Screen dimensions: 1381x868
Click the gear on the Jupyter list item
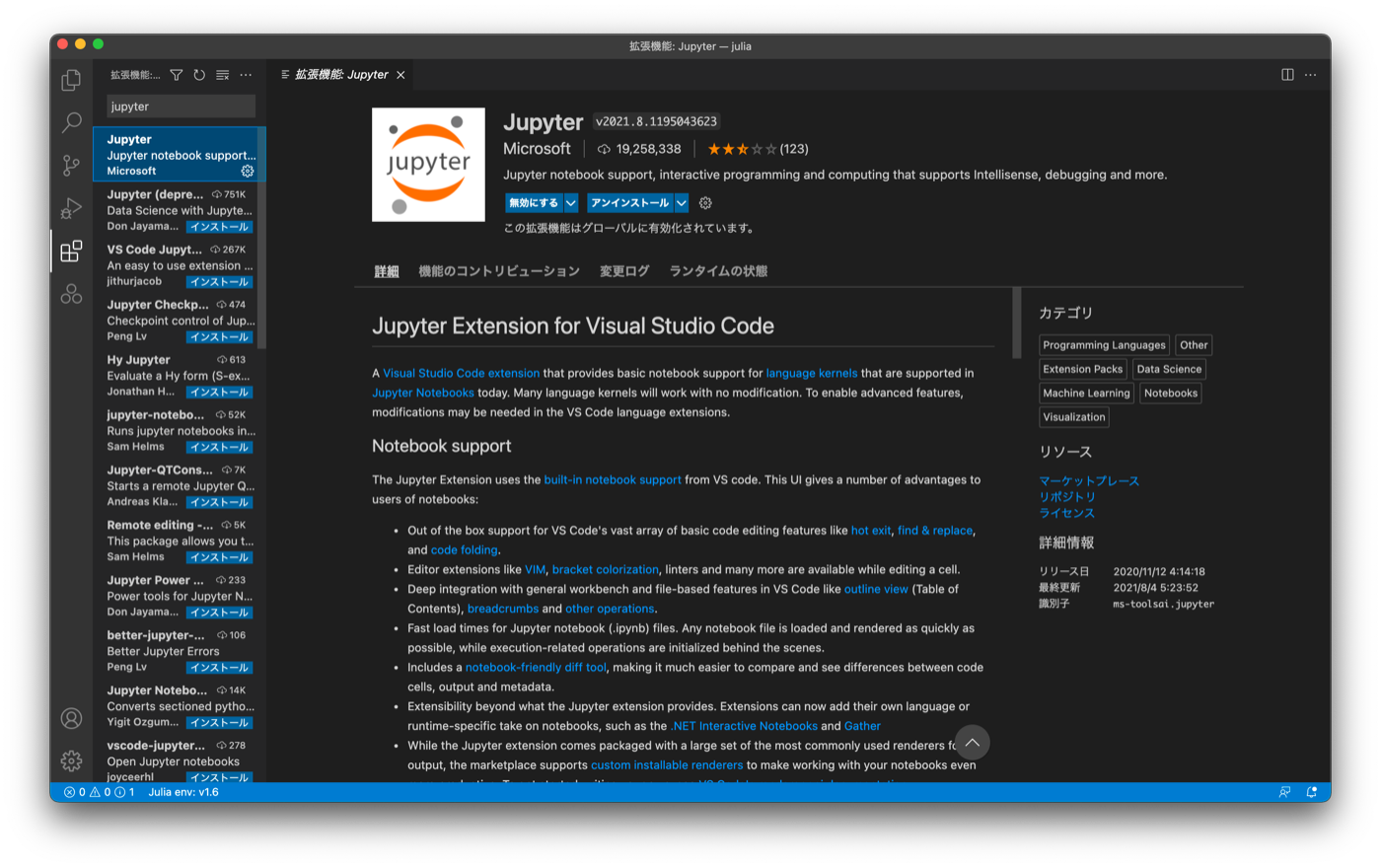click(x=248, y=171)
